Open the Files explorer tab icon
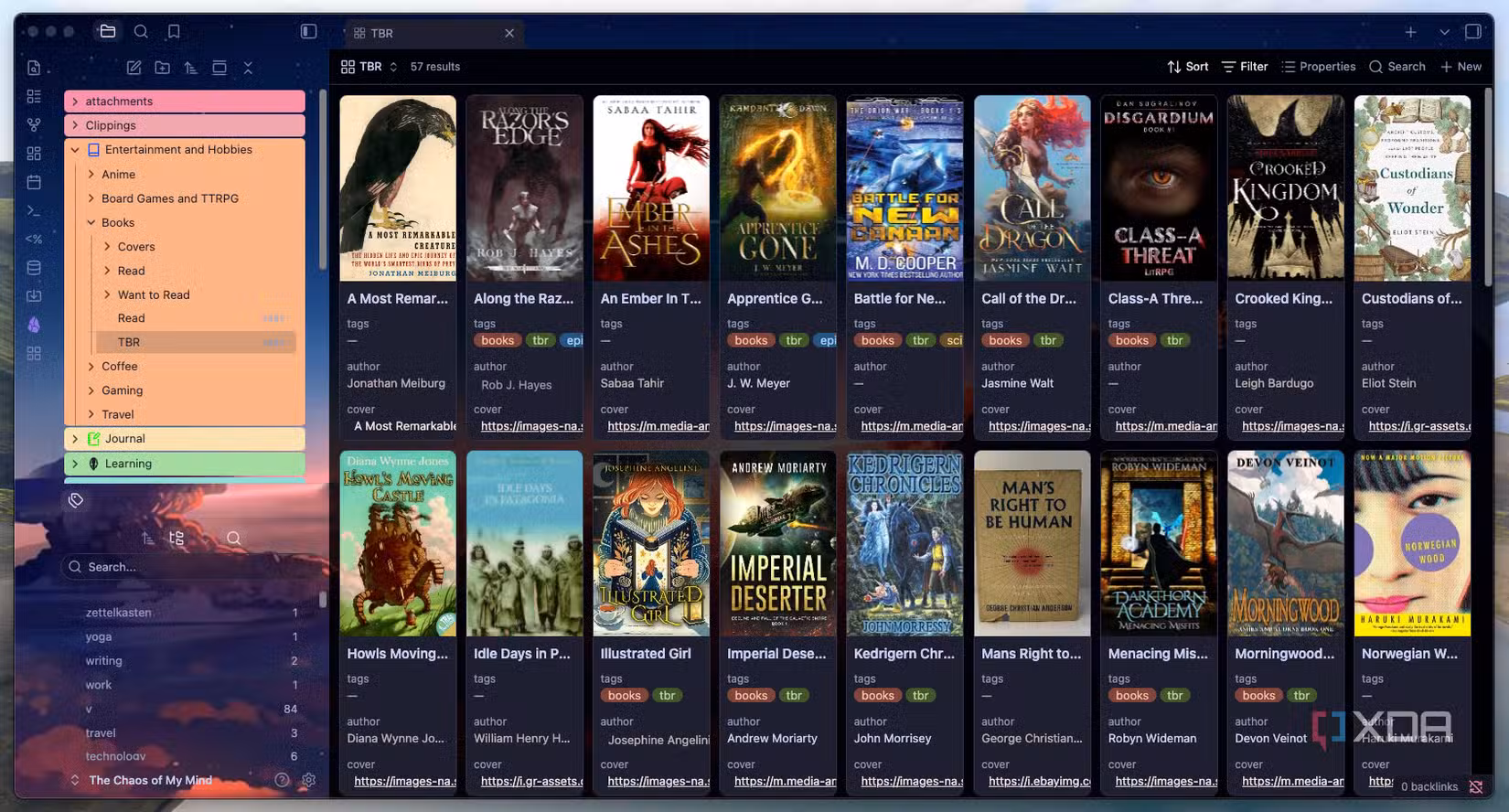 [x=107, y=32]
